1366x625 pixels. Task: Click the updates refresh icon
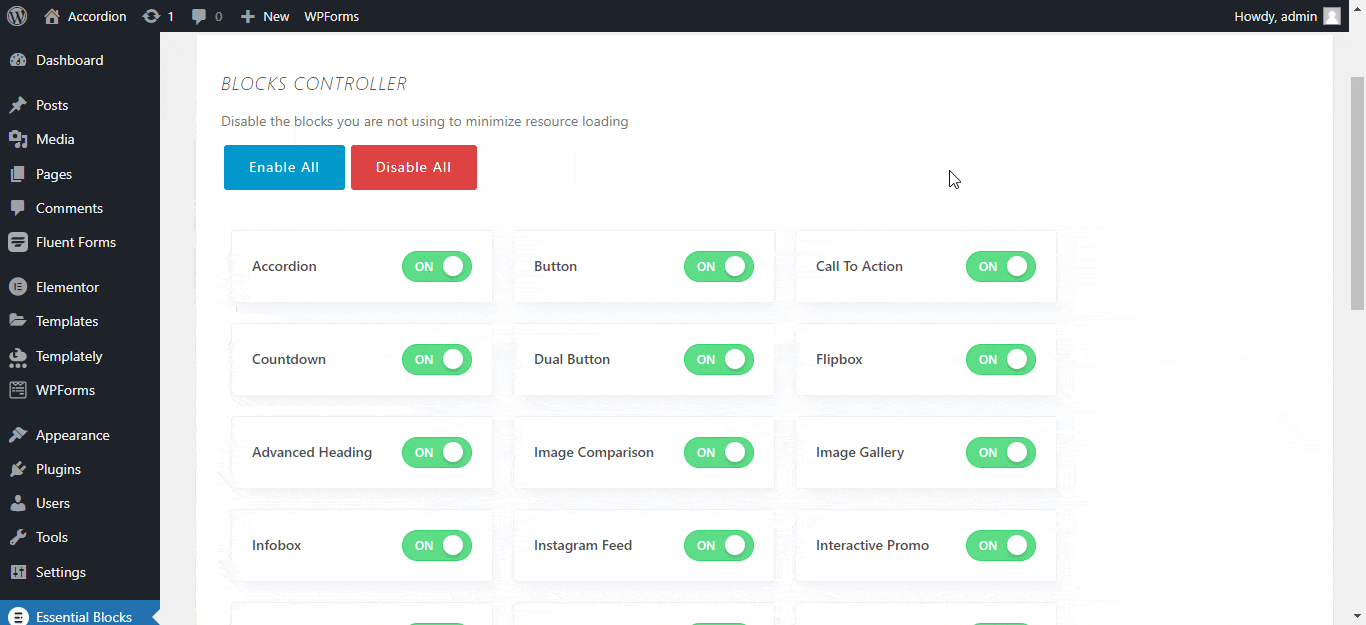[x=151, y=16]
